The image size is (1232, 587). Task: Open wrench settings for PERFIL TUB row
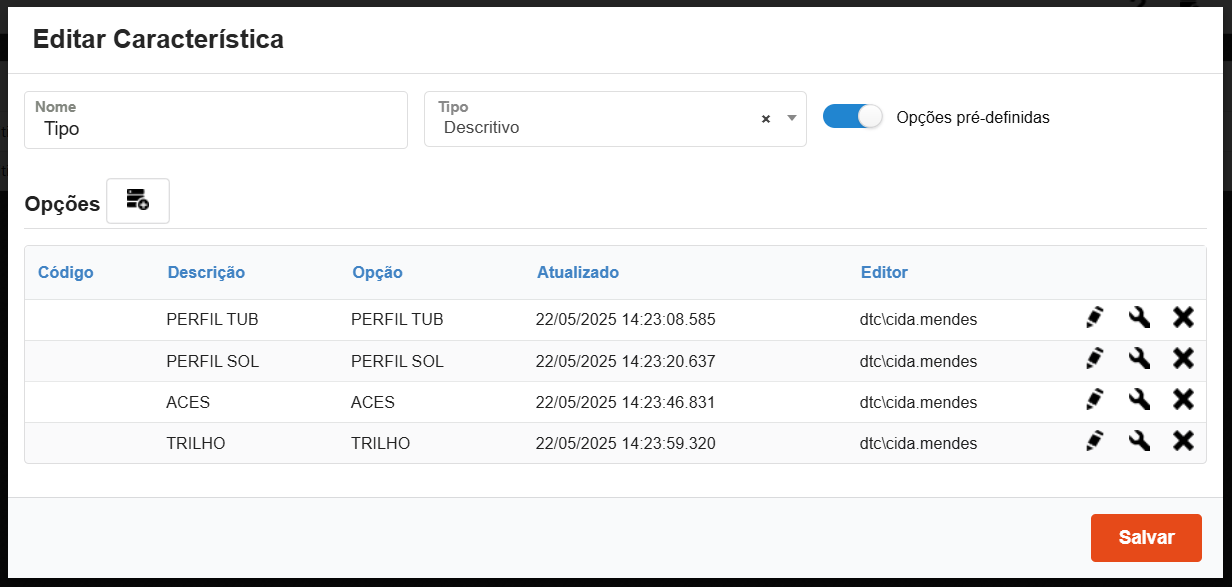1139,318
